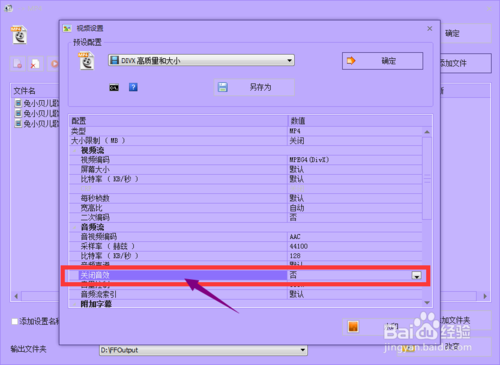Click the MP4 format icon in preset group
Image resolution: width=500 pixels, height=365 pixels.
[x=87, y=61]
